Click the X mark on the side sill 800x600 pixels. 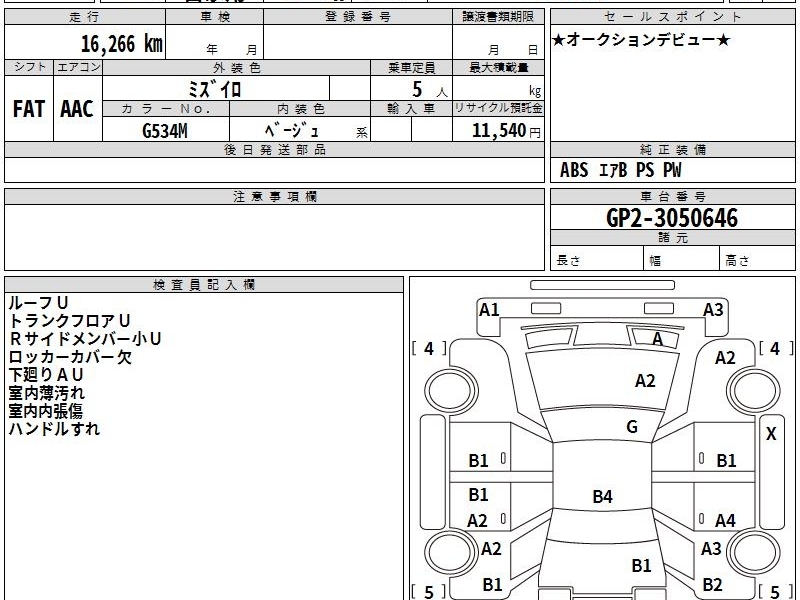771,434
